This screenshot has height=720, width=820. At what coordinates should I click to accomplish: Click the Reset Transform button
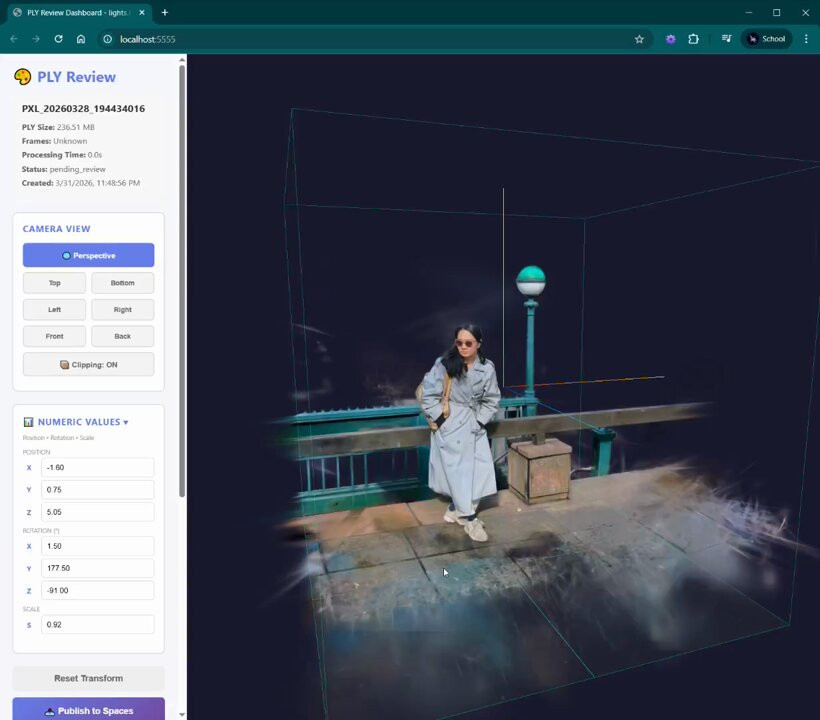tap(88, 678)
